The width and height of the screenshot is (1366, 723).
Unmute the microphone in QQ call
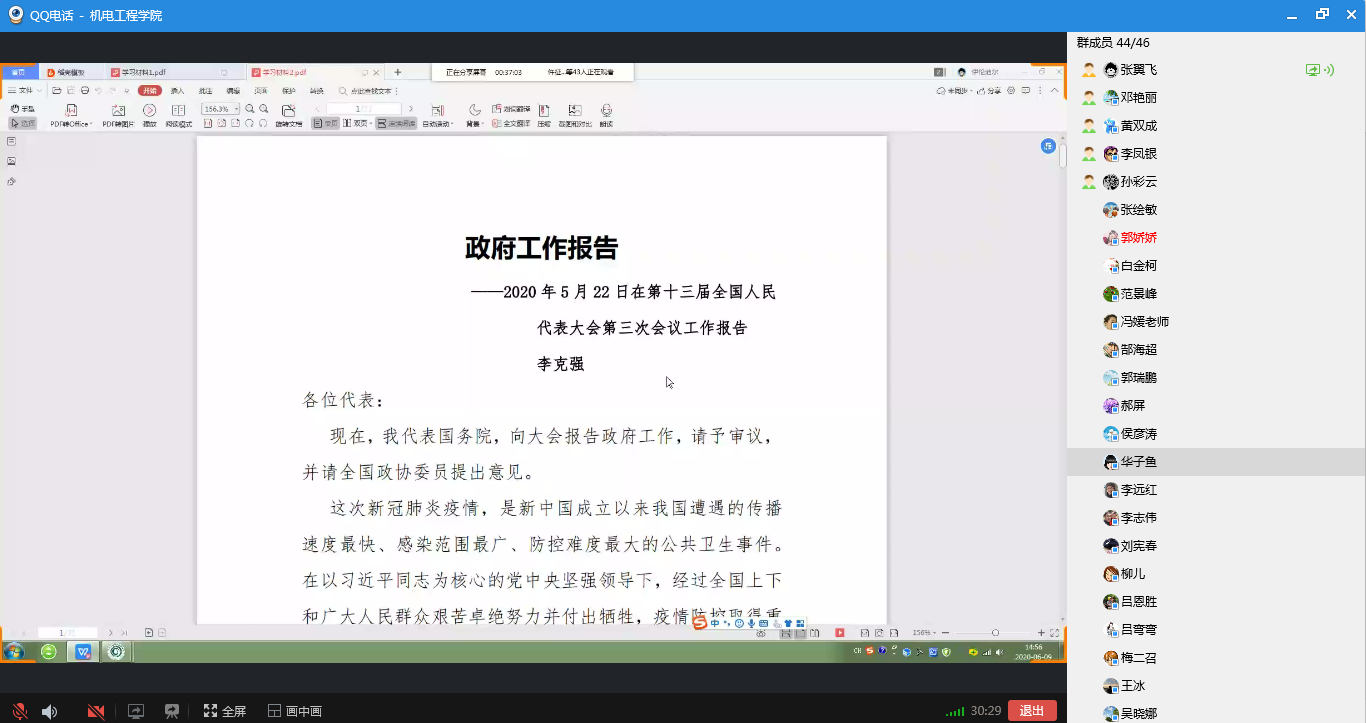point(19,711)
